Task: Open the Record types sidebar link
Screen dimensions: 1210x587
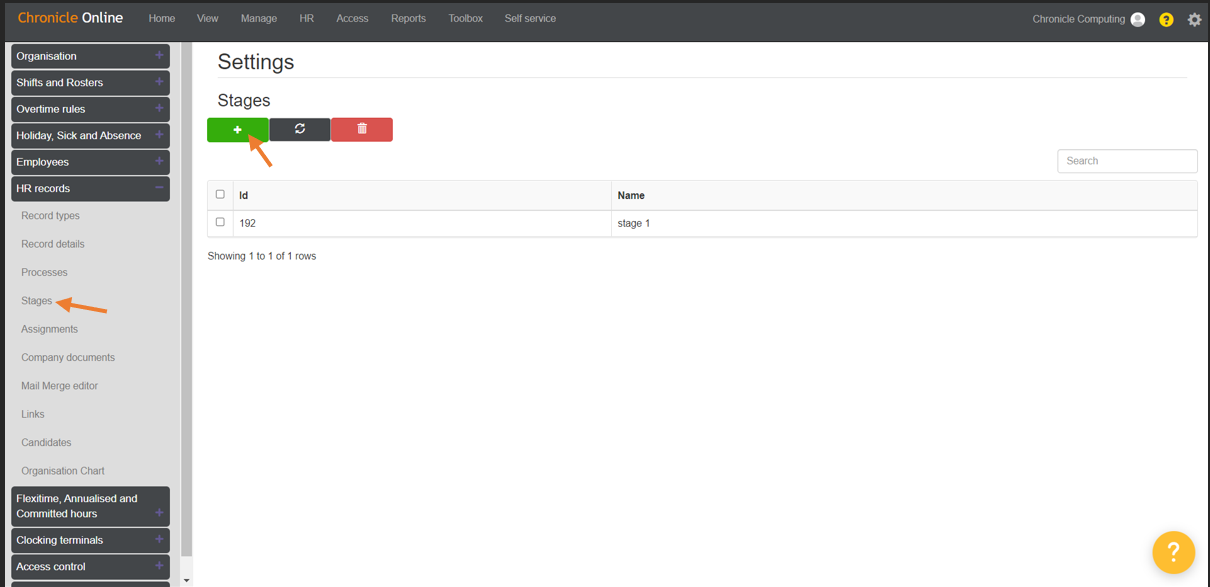Action: point(50,216)
